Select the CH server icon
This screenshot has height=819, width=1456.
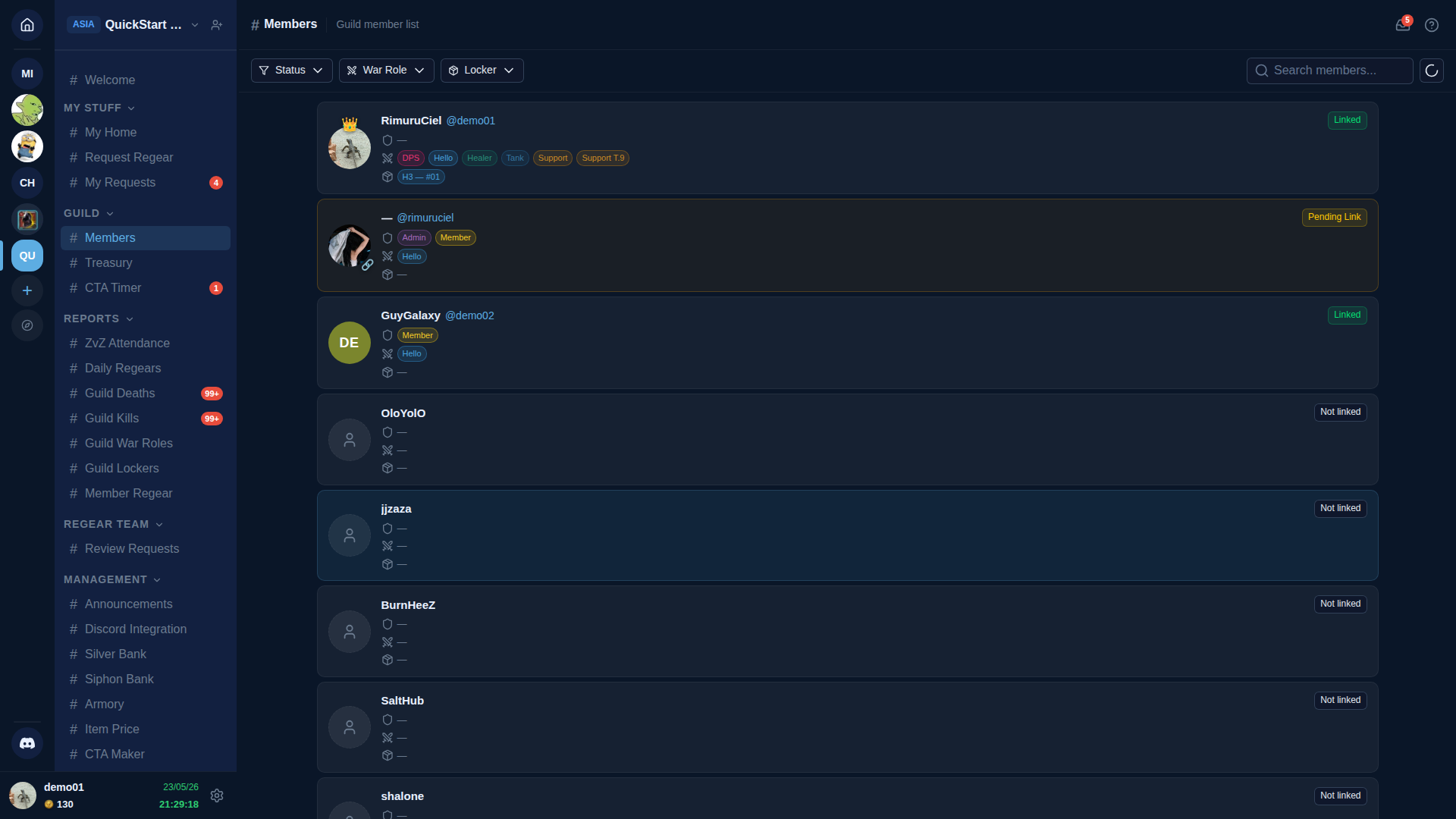(x=27, y=183)
